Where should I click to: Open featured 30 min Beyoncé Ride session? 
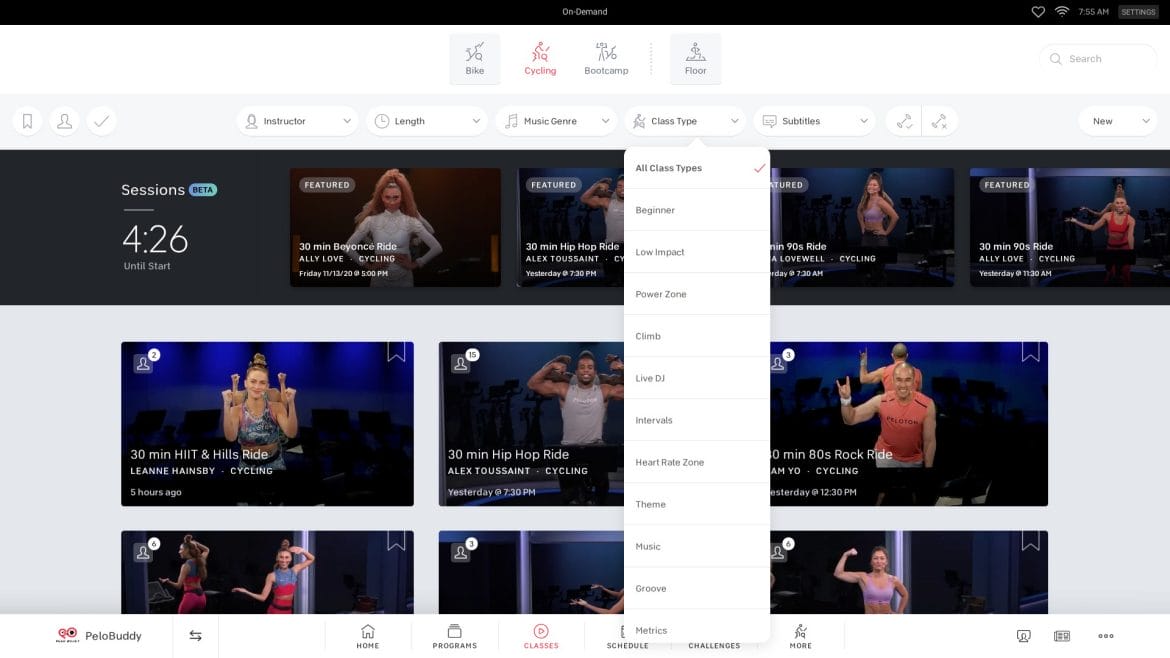[x=395, y=227]
